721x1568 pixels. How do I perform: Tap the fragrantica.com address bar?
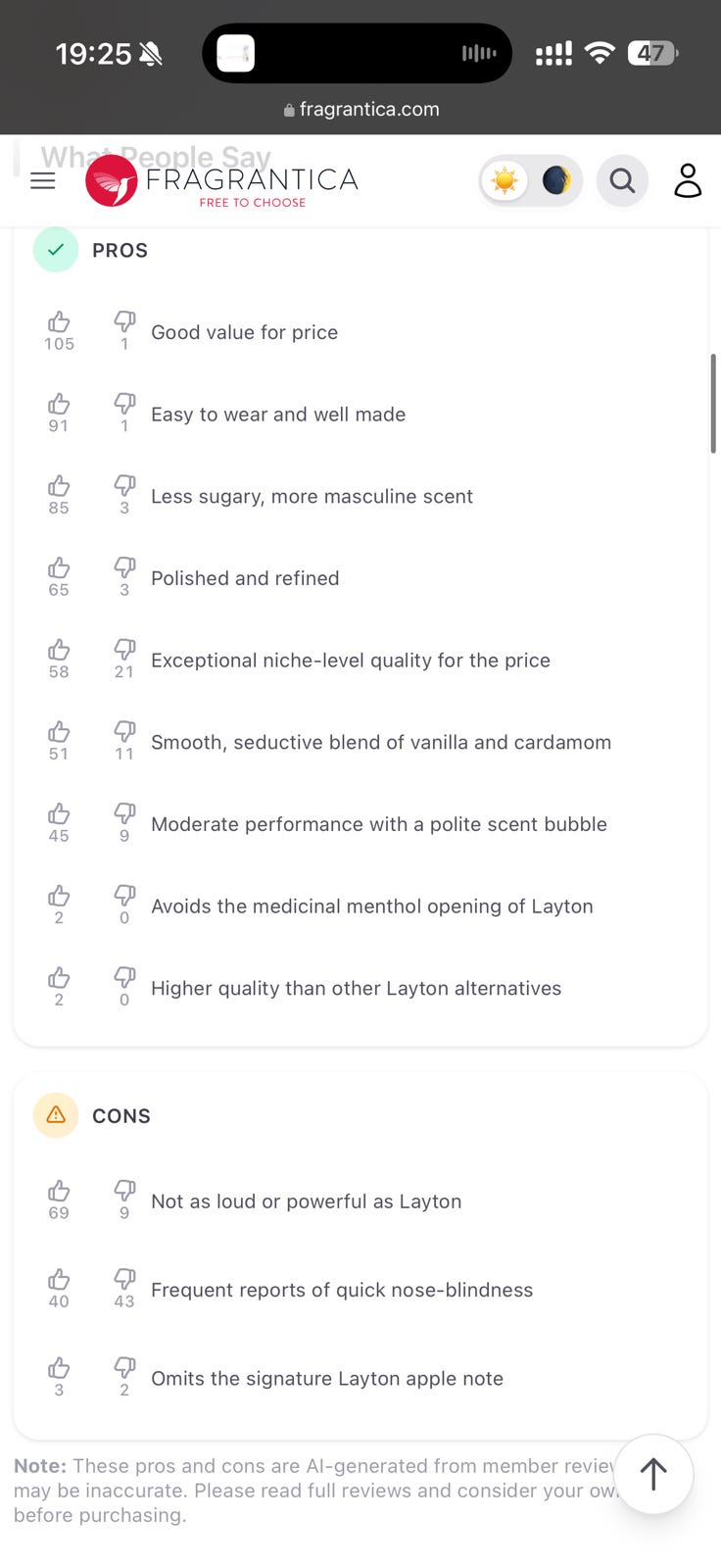360,110
